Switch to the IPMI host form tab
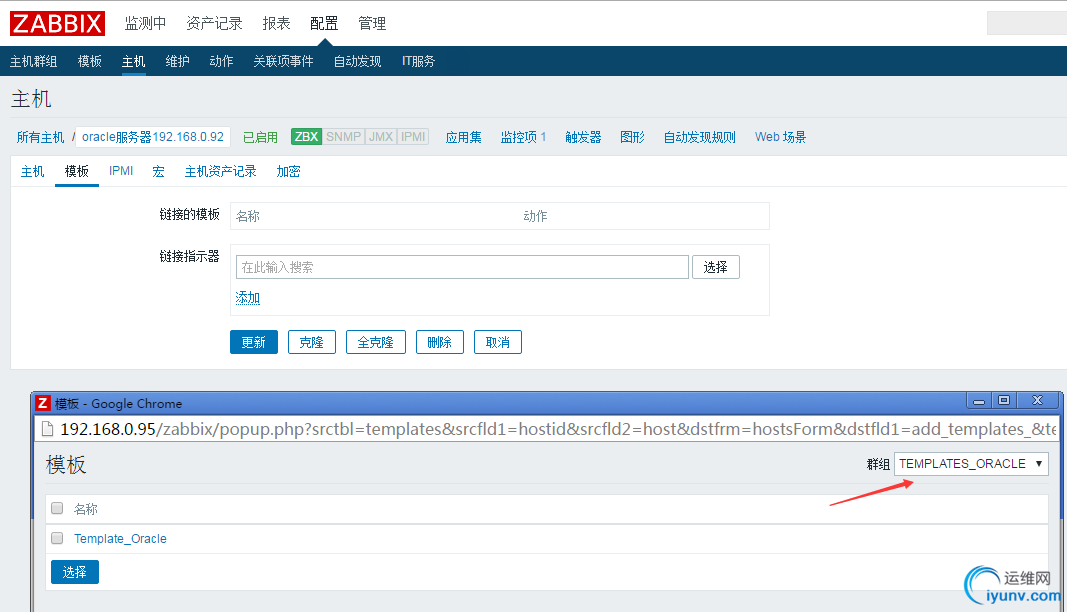This screenshot has width=1067, height=612. (121, 172)
